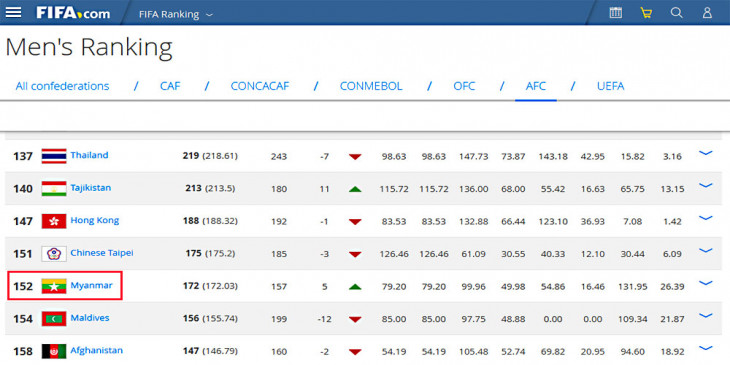The height and width of the screenshot is (365, 730).
Task: Expand the Afghanistan row details
Action: 706,348
